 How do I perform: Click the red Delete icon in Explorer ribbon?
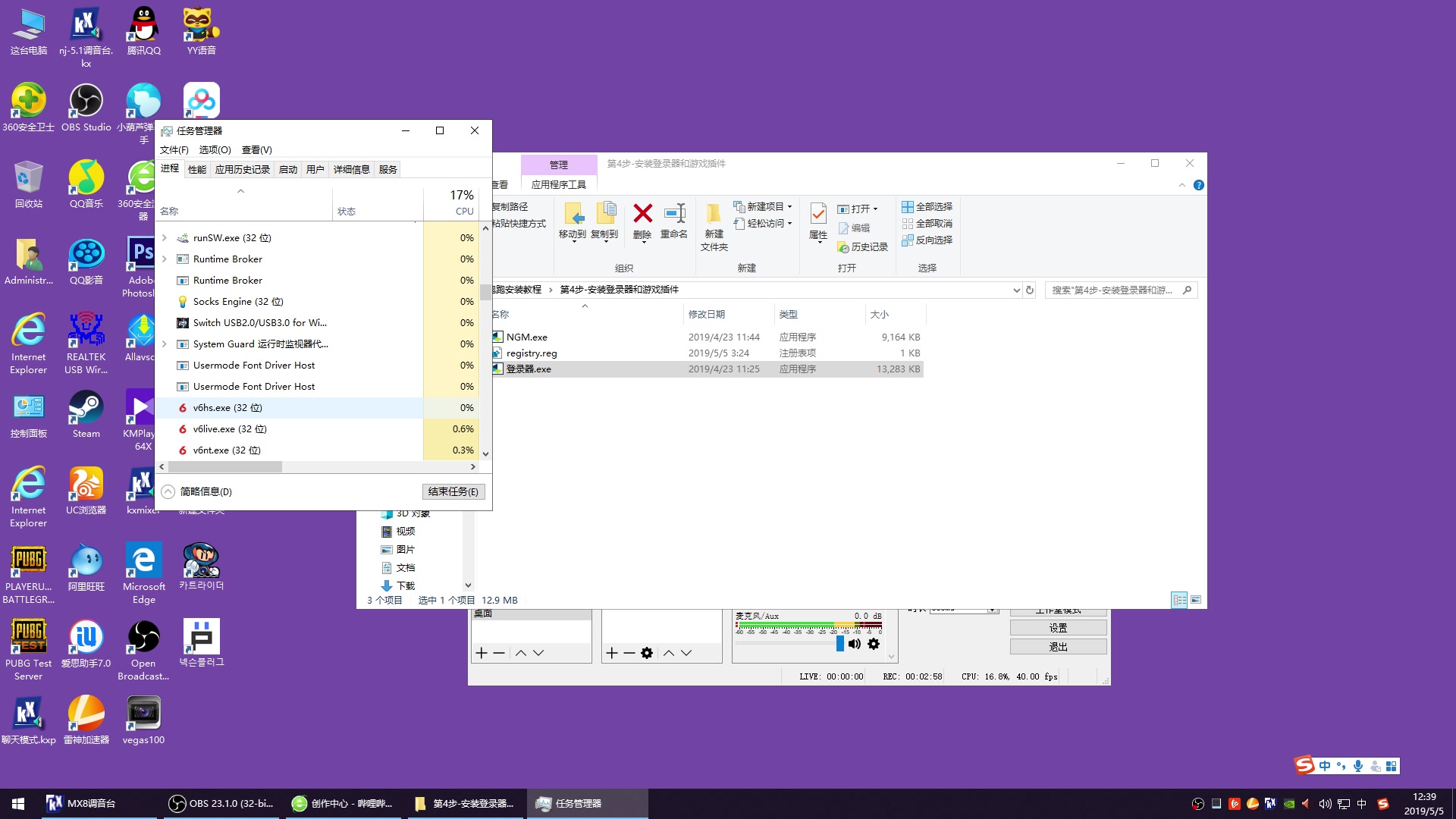(x=642, y=214)
